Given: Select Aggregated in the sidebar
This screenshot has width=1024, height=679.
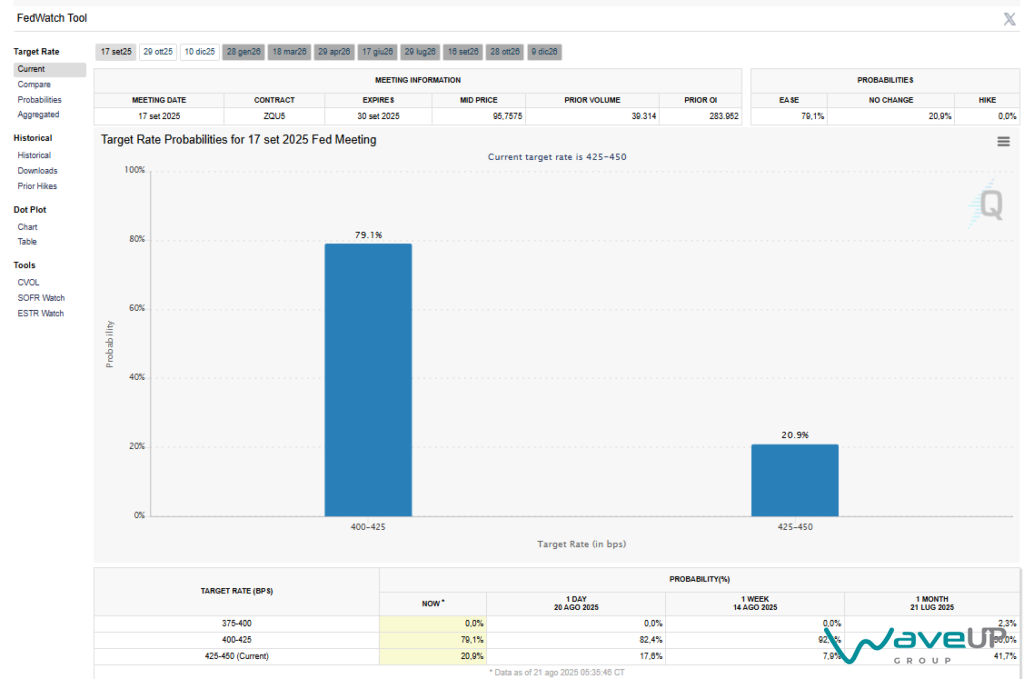Looking at the screenshot, I should click(x=38, y=115).
